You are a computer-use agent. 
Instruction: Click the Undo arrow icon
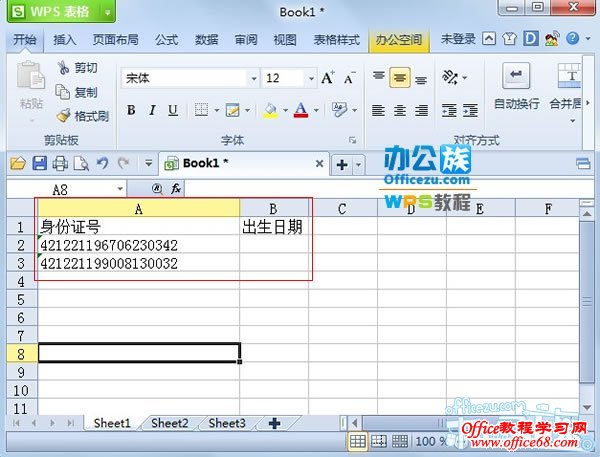pos(102,163)
